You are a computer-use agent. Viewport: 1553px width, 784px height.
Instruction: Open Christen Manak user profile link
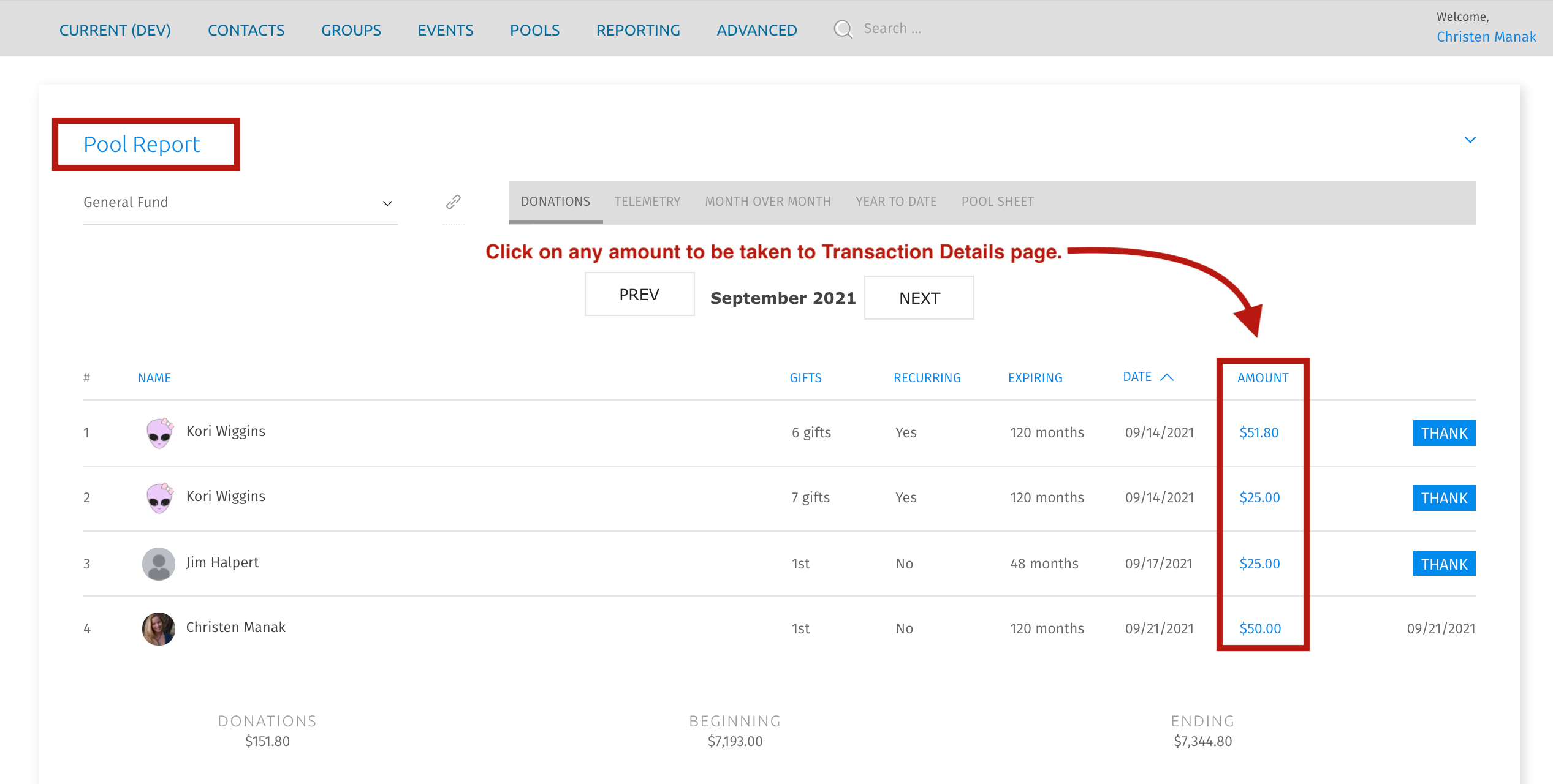tap(1486, 37)
